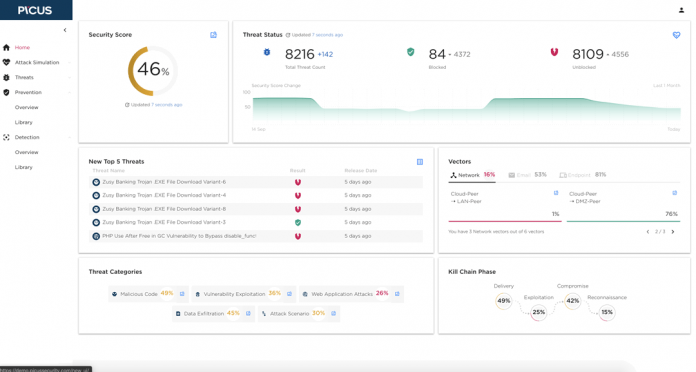
Task: Open Home in the sidebar
Action: pyautogui.click(x=22, y=47)
